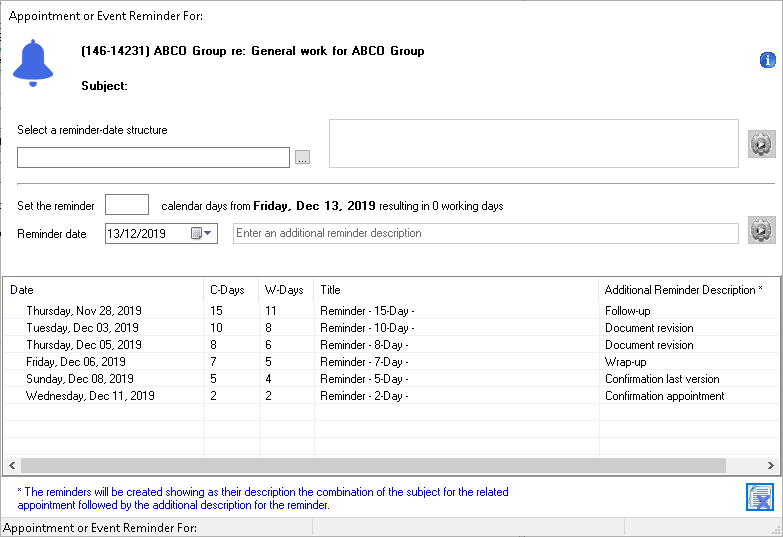Click title 'Reminder - 10-Day -'
This screenshot has width=783, height=537.
367,328
